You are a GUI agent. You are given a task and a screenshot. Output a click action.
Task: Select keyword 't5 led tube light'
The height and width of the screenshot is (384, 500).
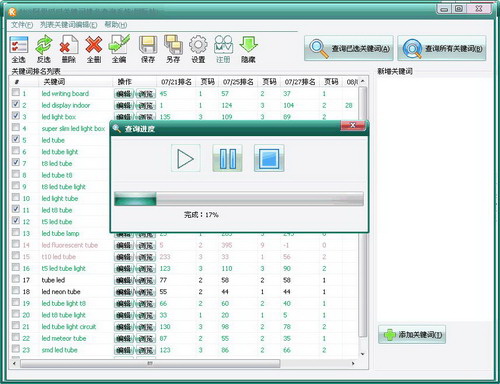point(64,269)
